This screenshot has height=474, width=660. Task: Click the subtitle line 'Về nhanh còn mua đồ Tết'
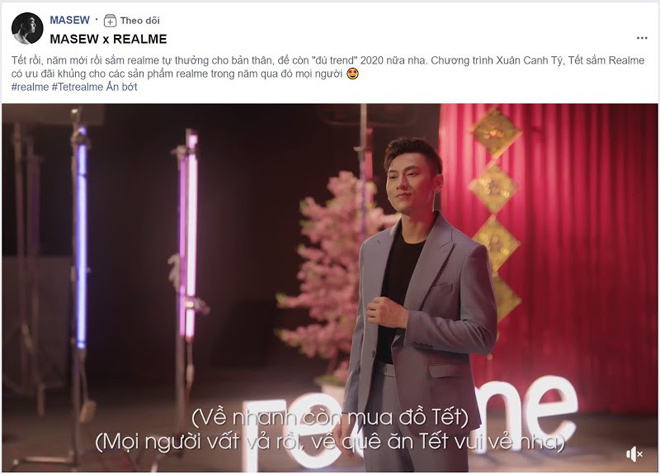[330, 418]
